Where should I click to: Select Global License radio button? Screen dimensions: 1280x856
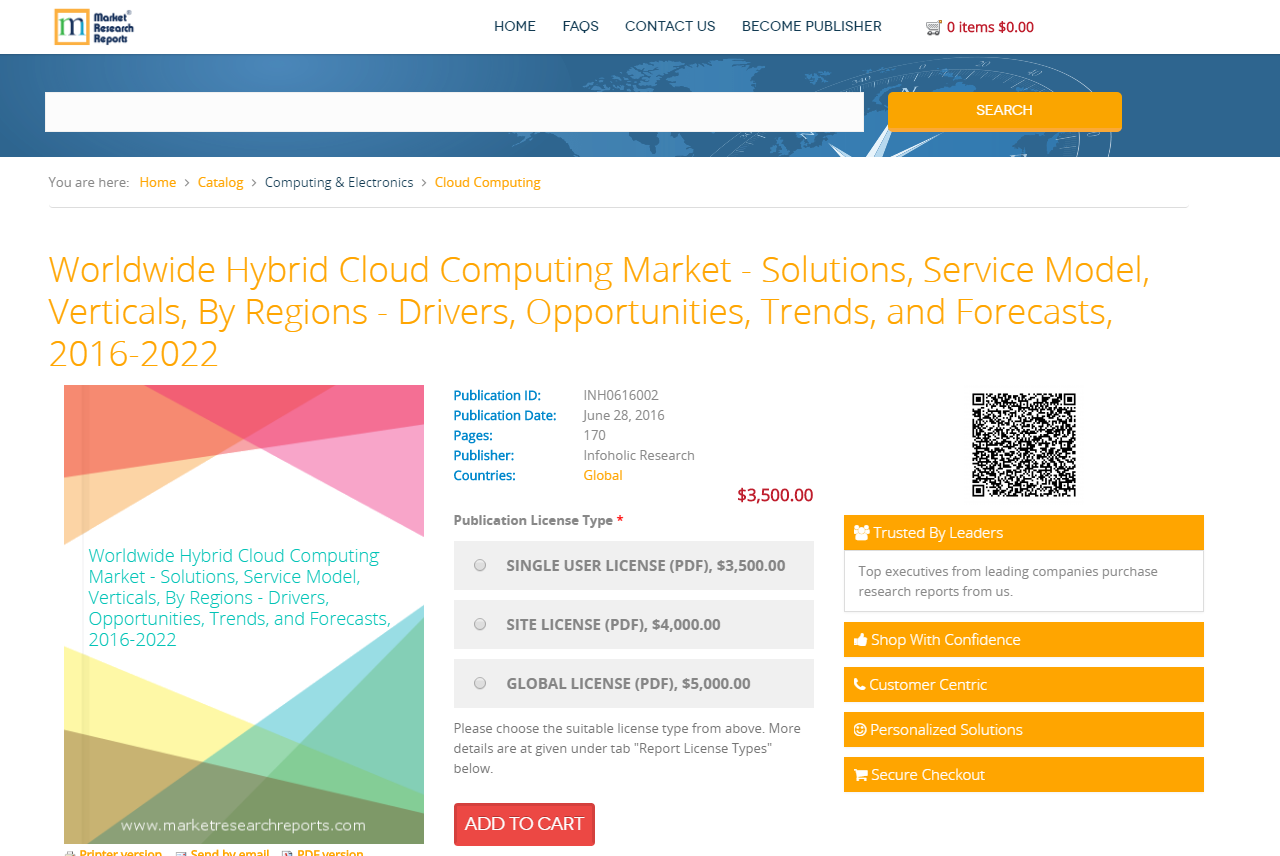480,683
